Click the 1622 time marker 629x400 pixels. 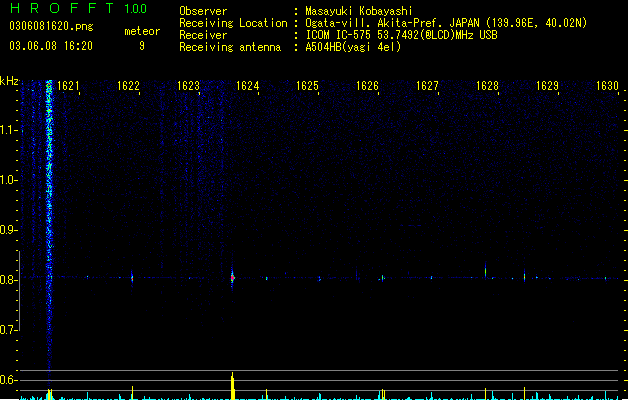pyautogui.click(x=128, y=86)
